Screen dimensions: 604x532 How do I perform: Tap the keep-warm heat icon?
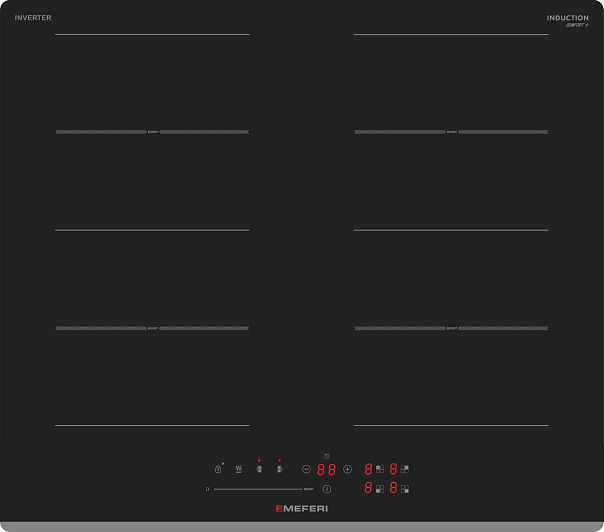coord(238,469)
